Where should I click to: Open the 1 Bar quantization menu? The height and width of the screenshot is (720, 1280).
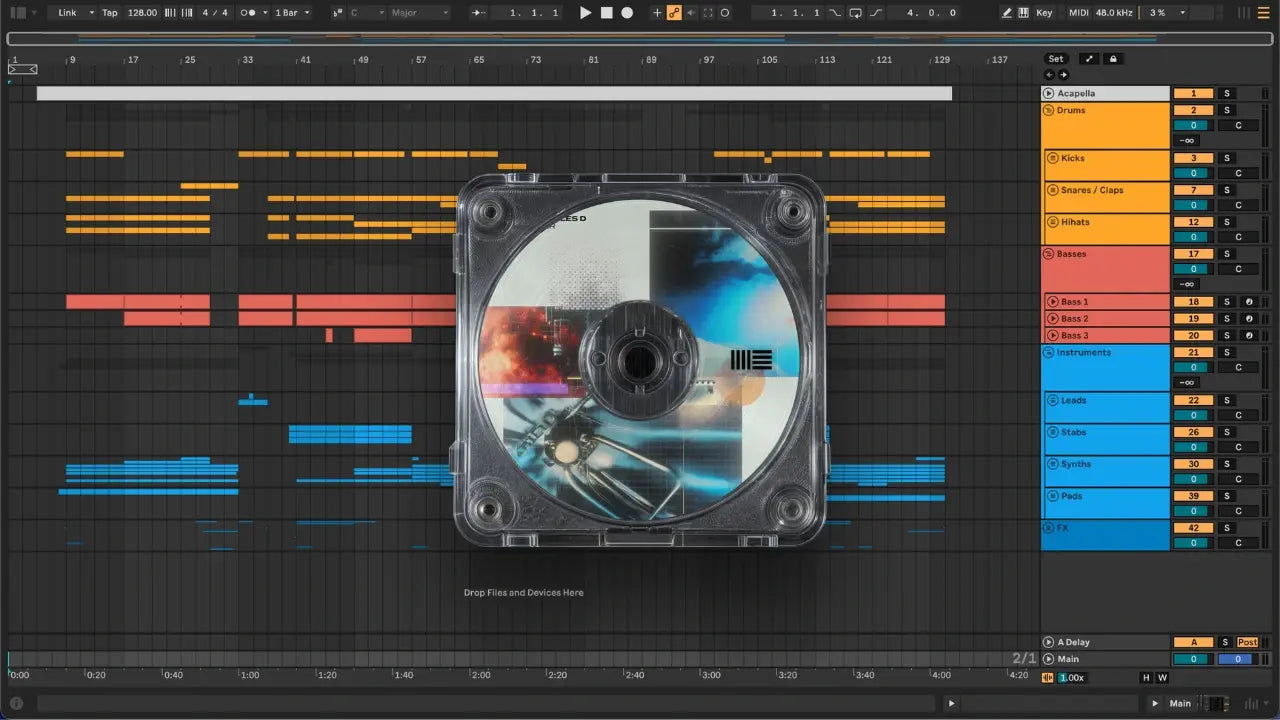(x=292, y=13)
